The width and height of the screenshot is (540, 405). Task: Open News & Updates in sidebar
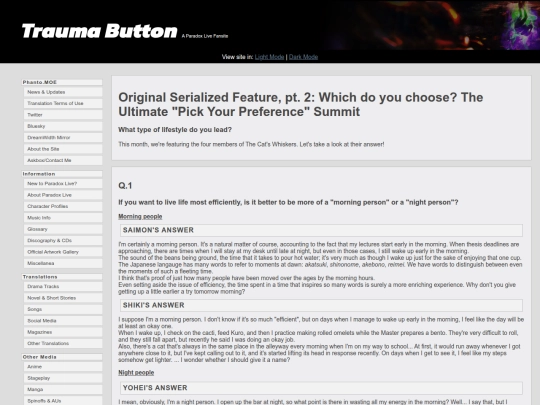63,92
